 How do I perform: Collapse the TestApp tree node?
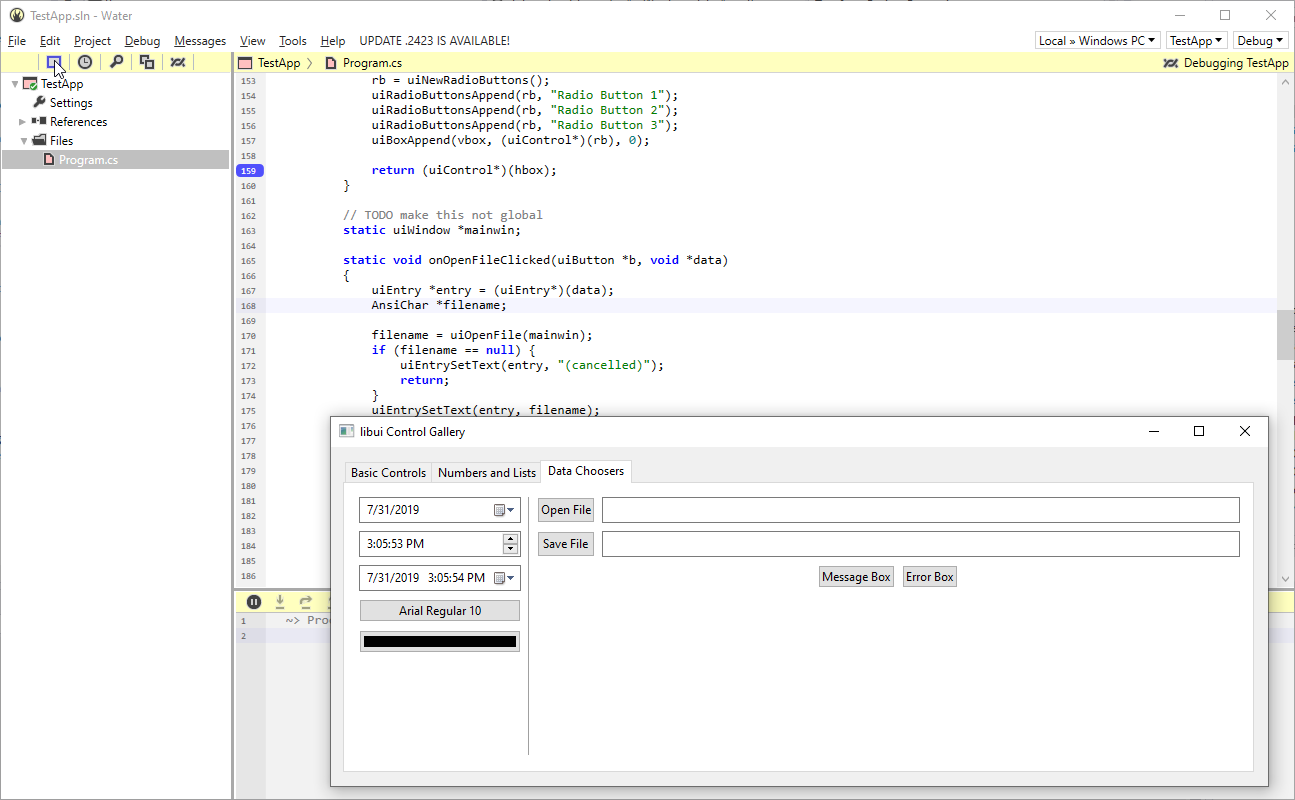[15, 84]
